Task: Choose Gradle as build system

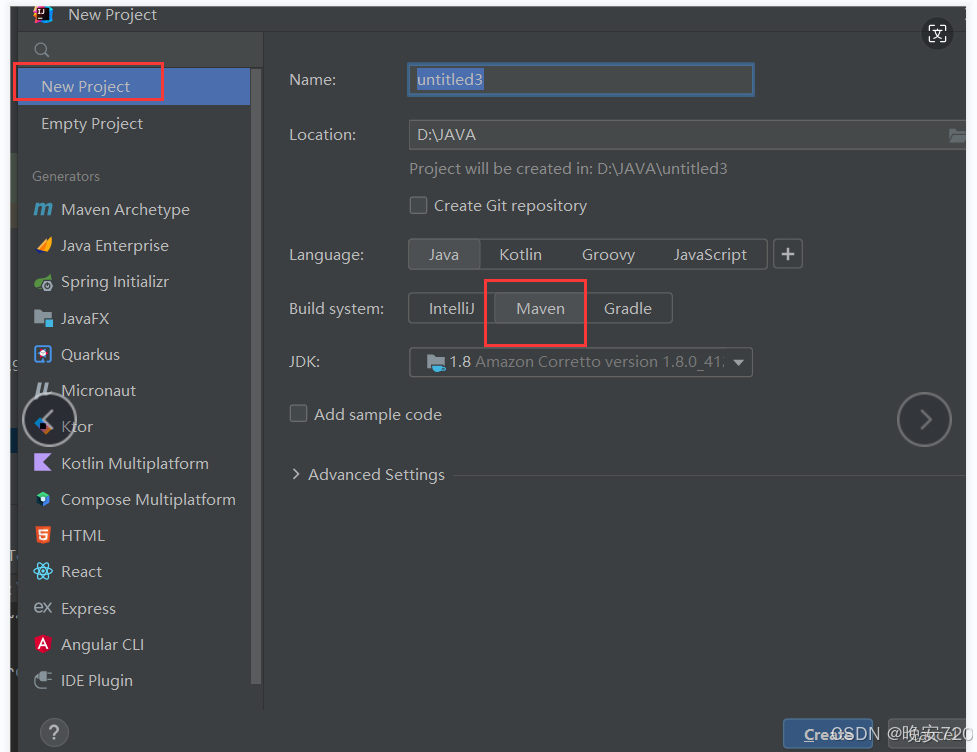Action: click(627, 308)
